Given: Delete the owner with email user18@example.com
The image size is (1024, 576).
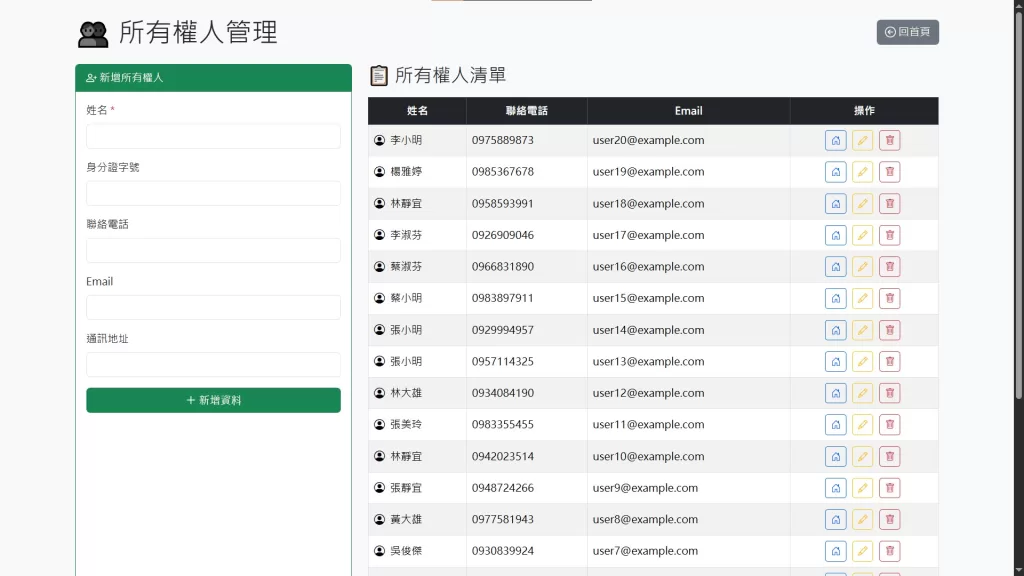Looking at the screenshot, I should [889, 204].
